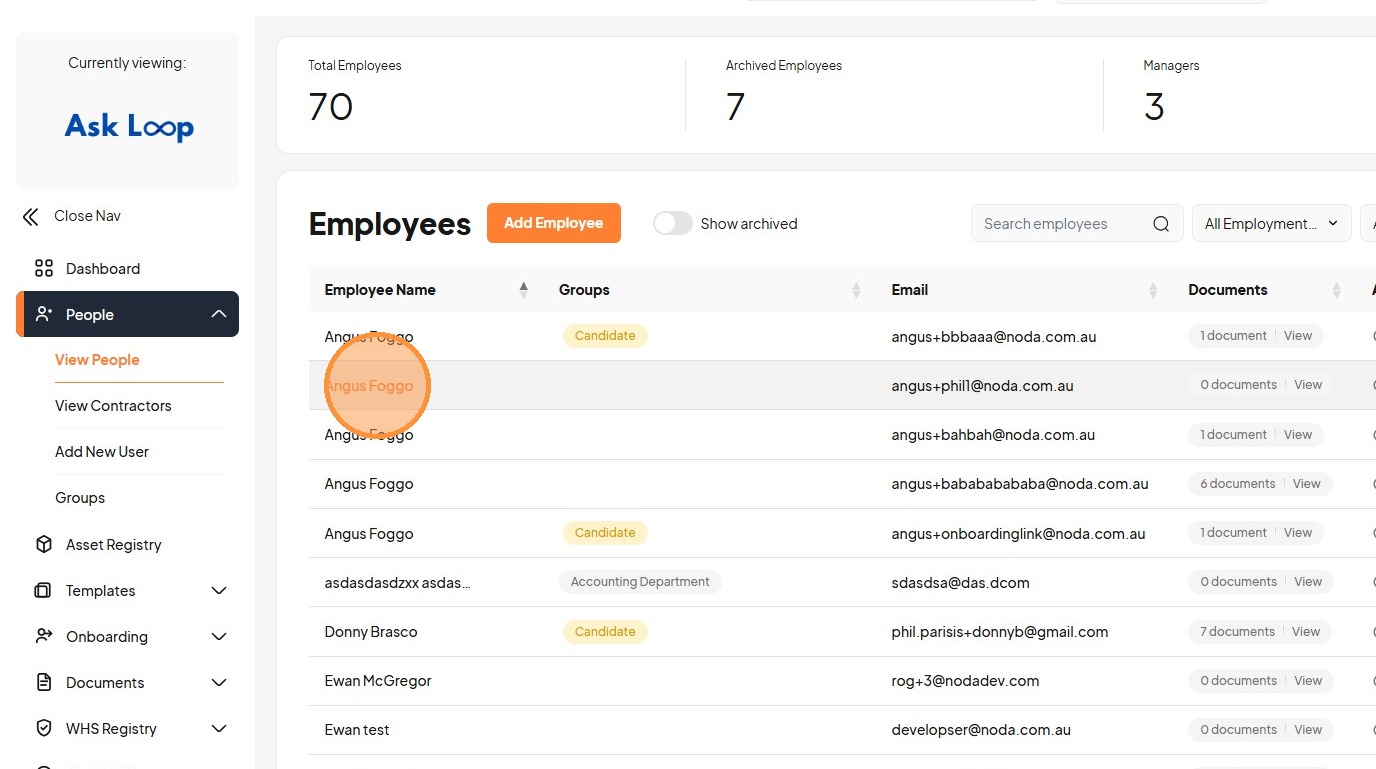Sort the Groups column
Screen dimensions: 1376x769
pos(856,290)
